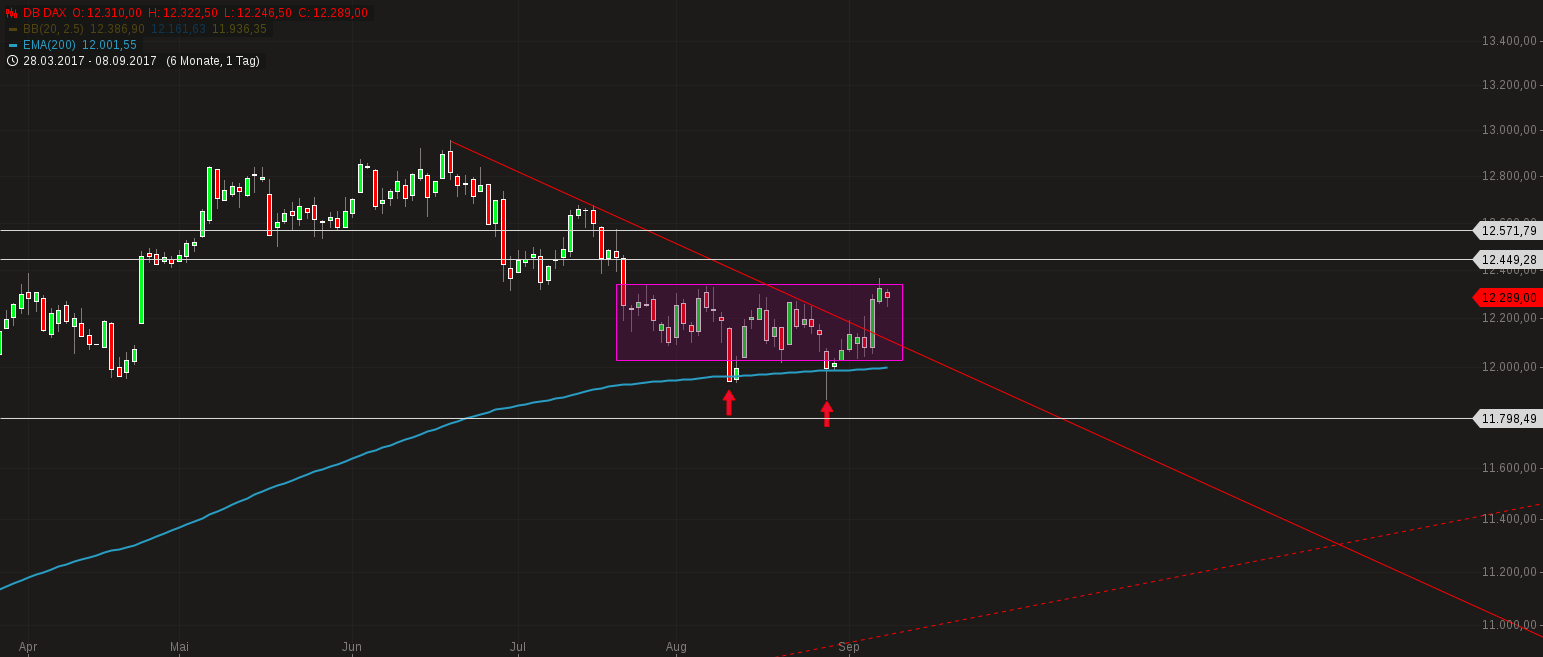
Task: Click the clock icon before the date range
Action: tap(12, 61)
